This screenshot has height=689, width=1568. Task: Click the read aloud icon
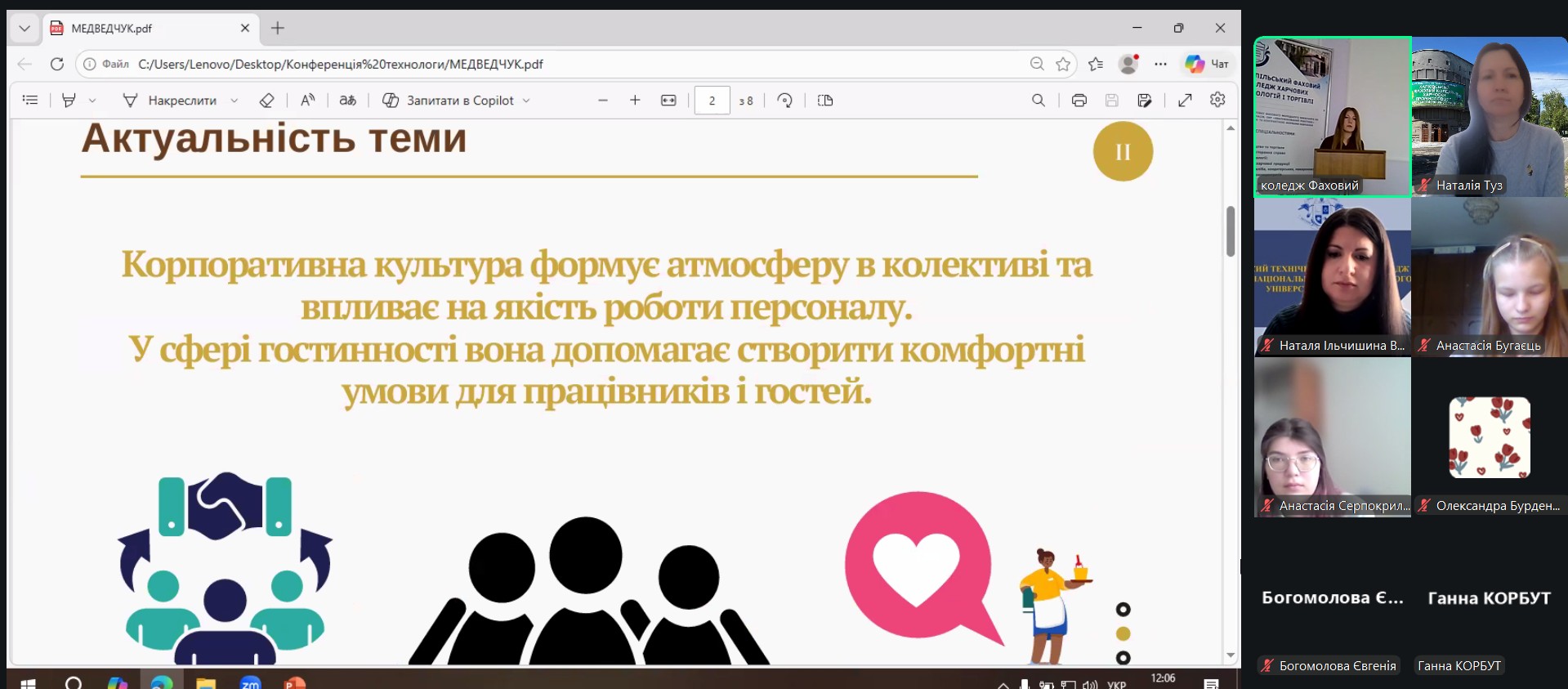pos(307,100)
